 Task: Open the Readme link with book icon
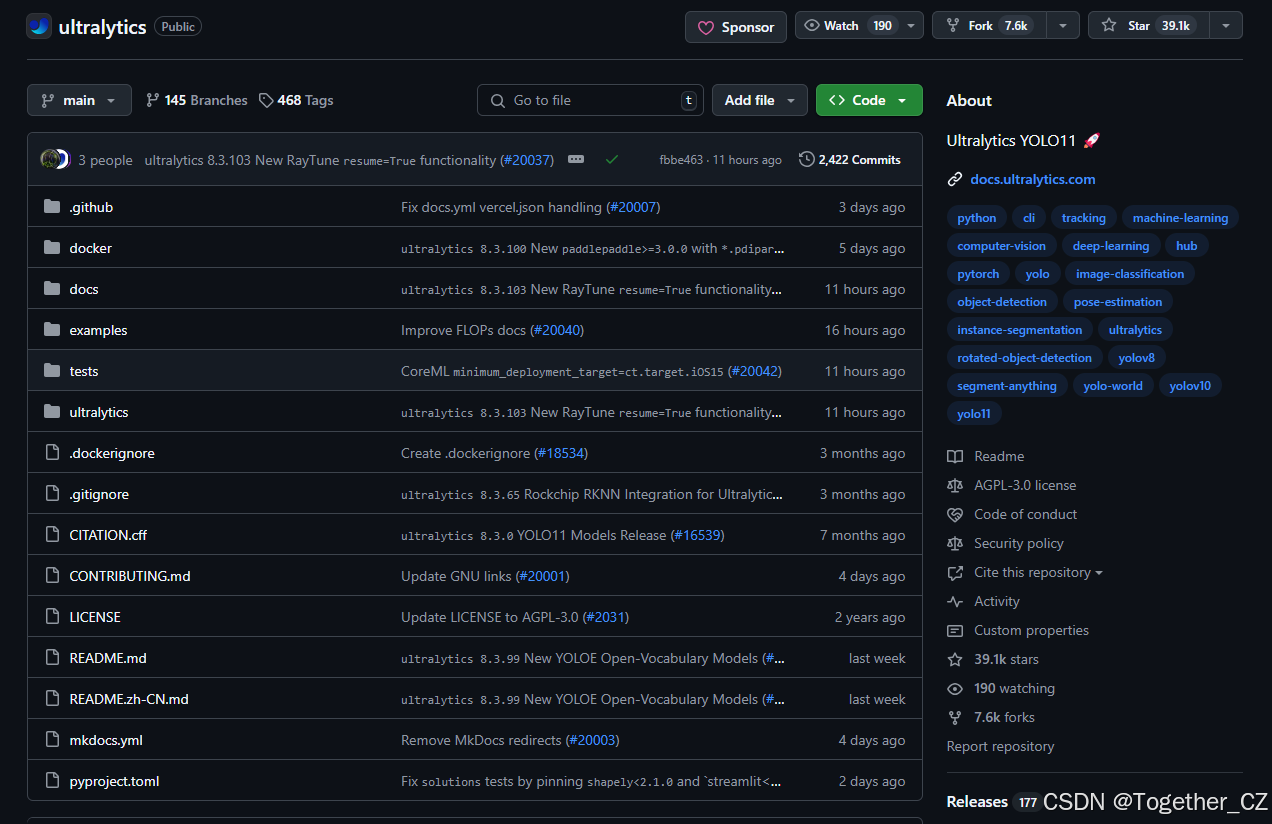click(x=986, y=456)
